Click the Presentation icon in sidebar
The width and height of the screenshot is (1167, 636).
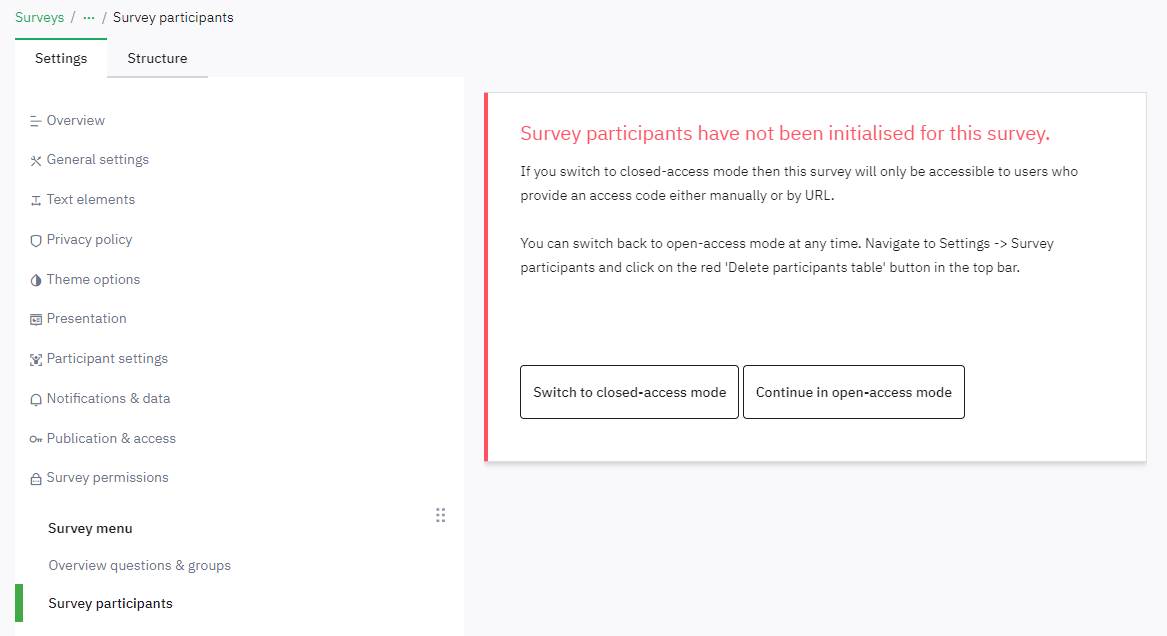tap(36, 319)
